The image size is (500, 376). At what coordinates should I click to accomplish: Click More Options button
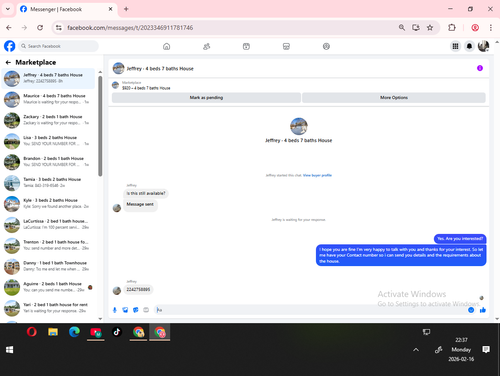[x=394, y=98]
